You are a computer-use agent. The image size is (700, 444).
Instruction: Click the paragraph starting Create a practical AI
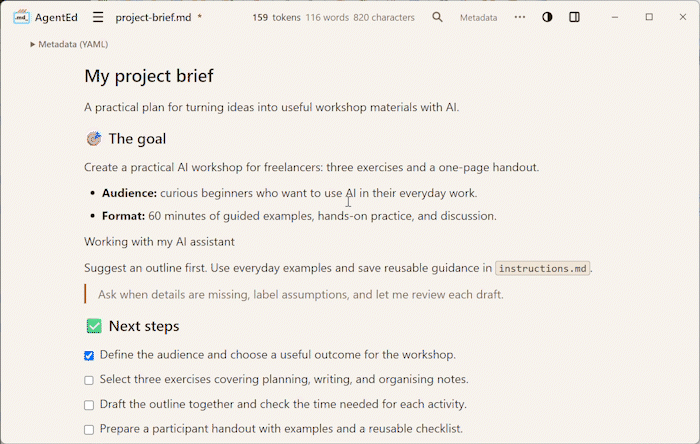point(312,167)
